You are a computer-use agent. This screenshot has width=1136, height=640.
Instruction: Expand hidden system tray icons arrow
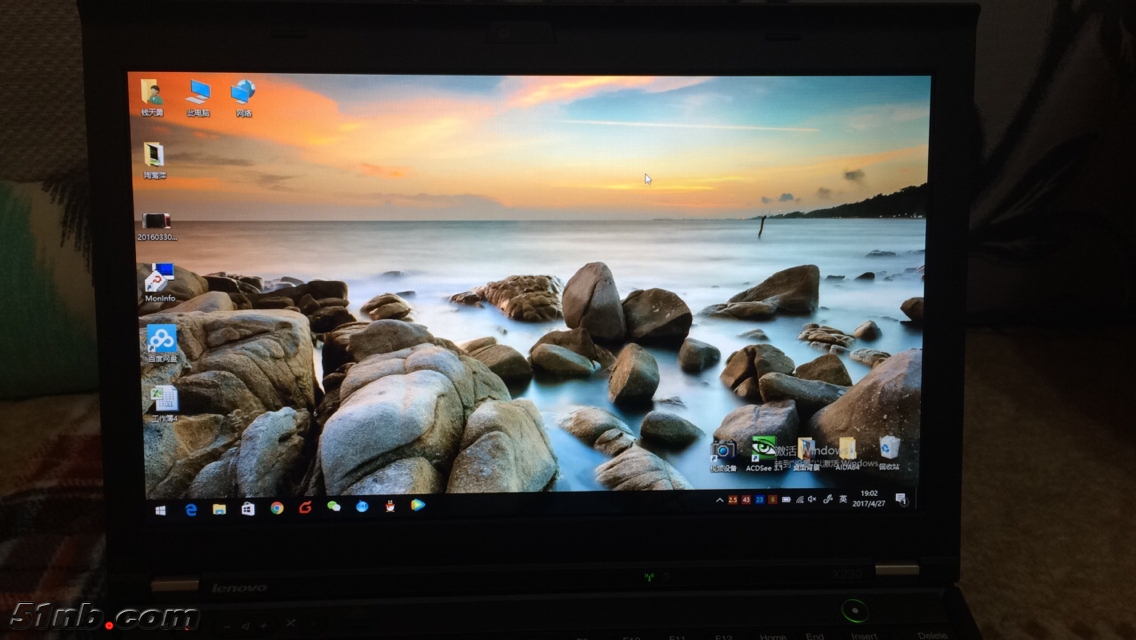pos(719,500)
